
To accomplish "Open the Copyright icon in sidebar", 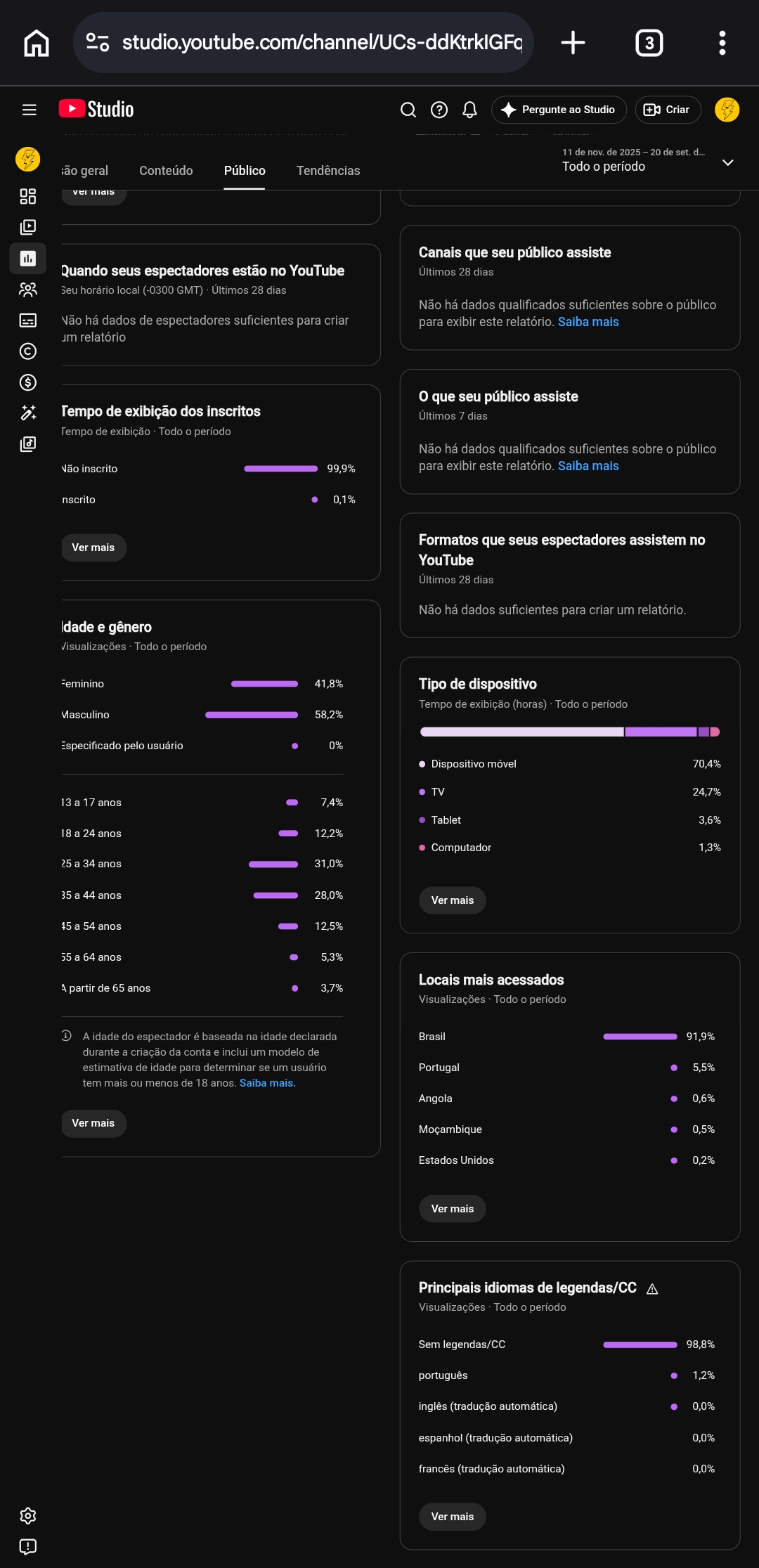I will tap(28, 351).
